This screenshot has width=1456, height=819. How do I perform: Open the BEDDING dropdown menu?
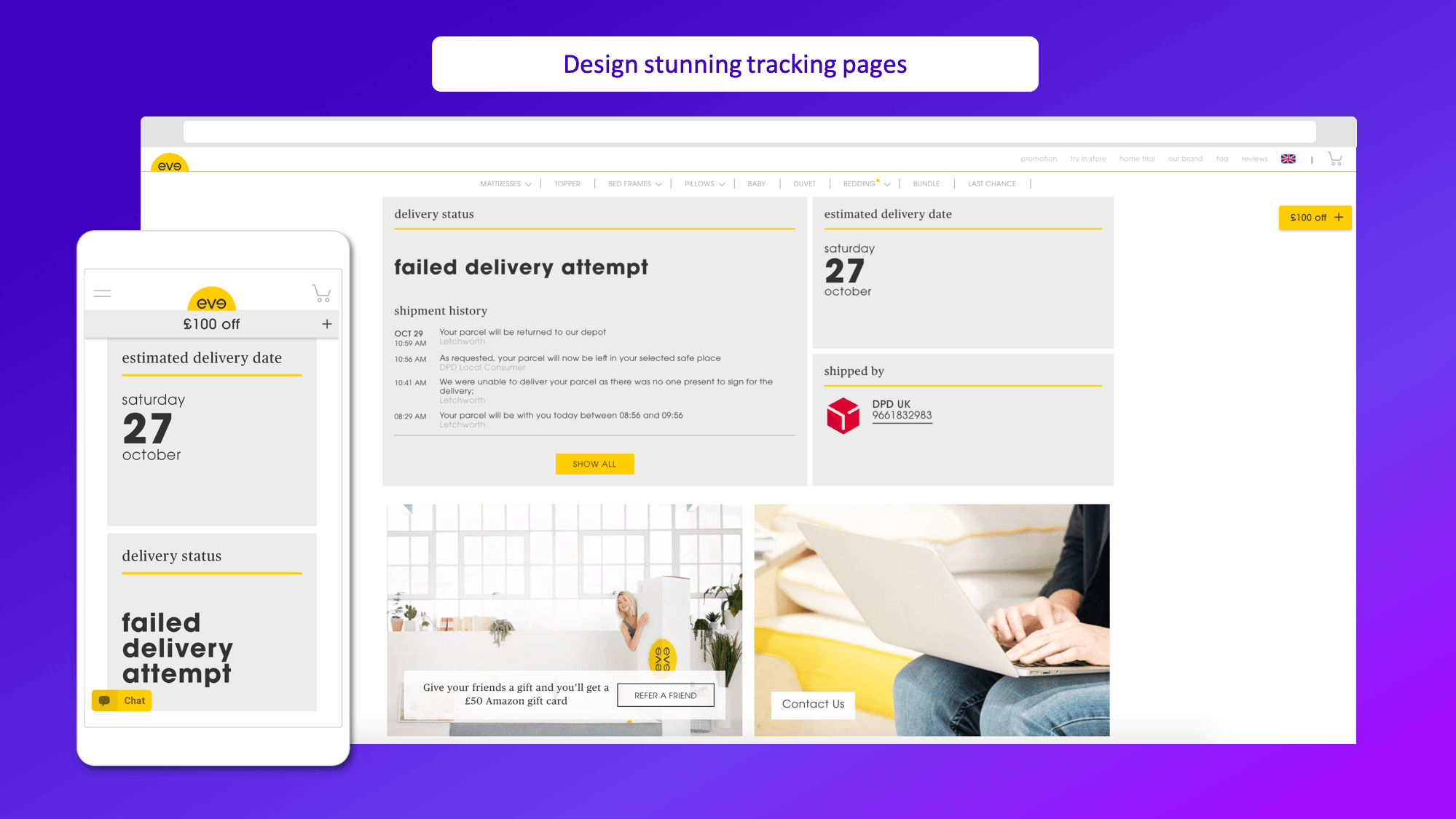(863, 183)
